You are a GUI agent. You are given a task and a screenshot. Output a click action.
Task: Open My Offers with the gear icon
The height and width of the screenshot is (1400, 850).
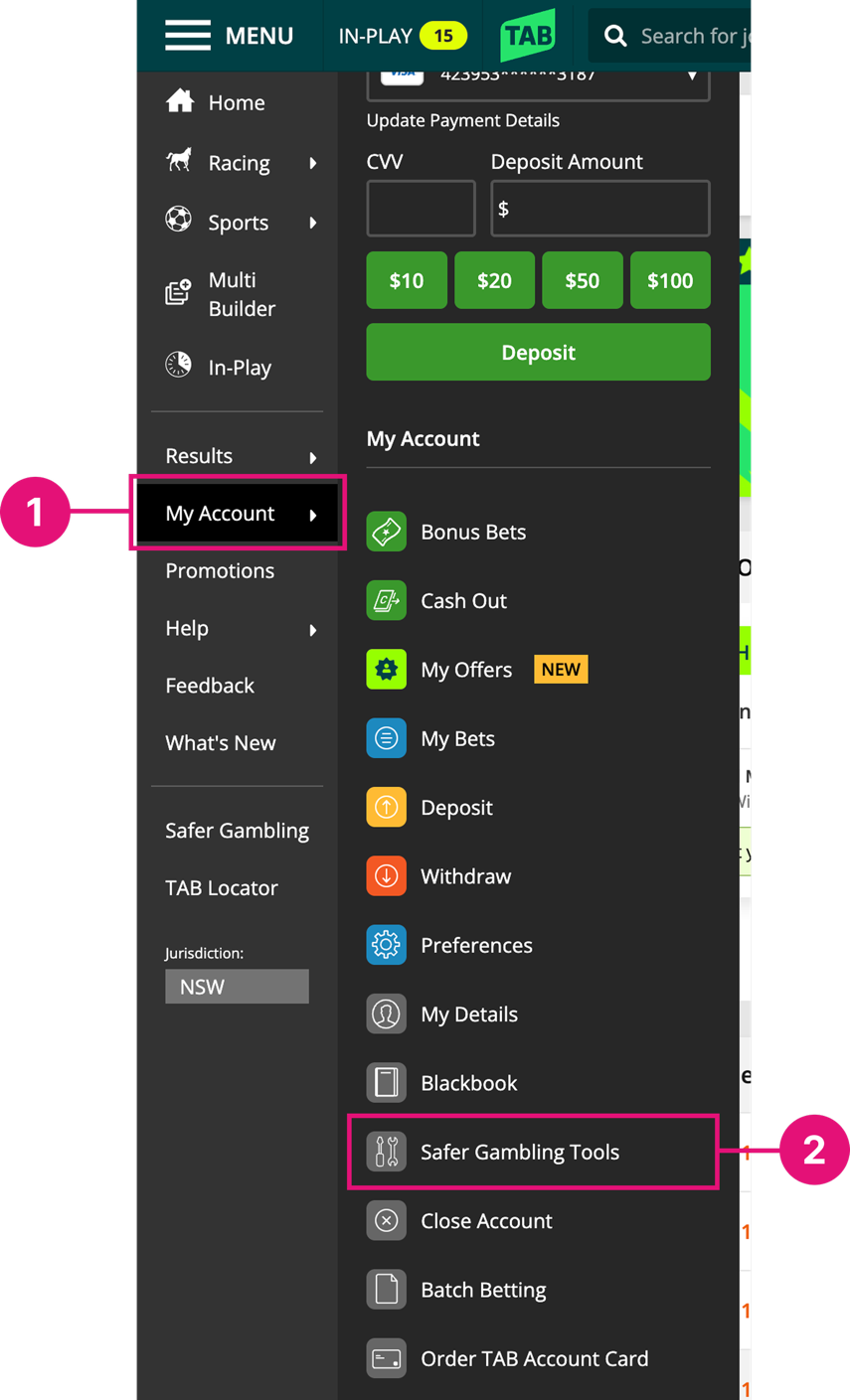coord(386,669)
